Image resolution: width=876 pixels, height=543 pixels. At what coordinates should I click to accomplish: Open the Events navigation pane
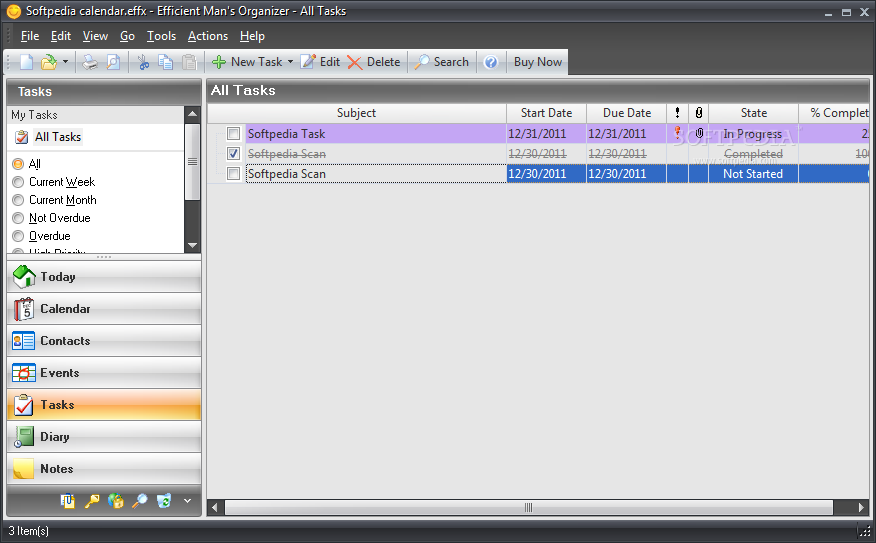tap(104, 373)
